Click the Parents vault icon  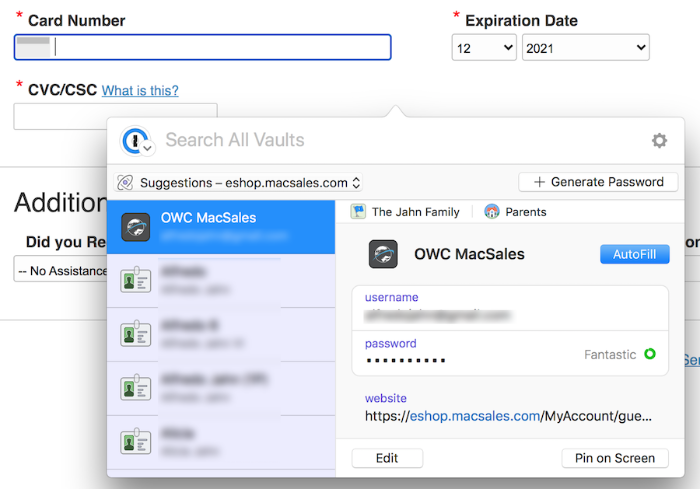492,211
